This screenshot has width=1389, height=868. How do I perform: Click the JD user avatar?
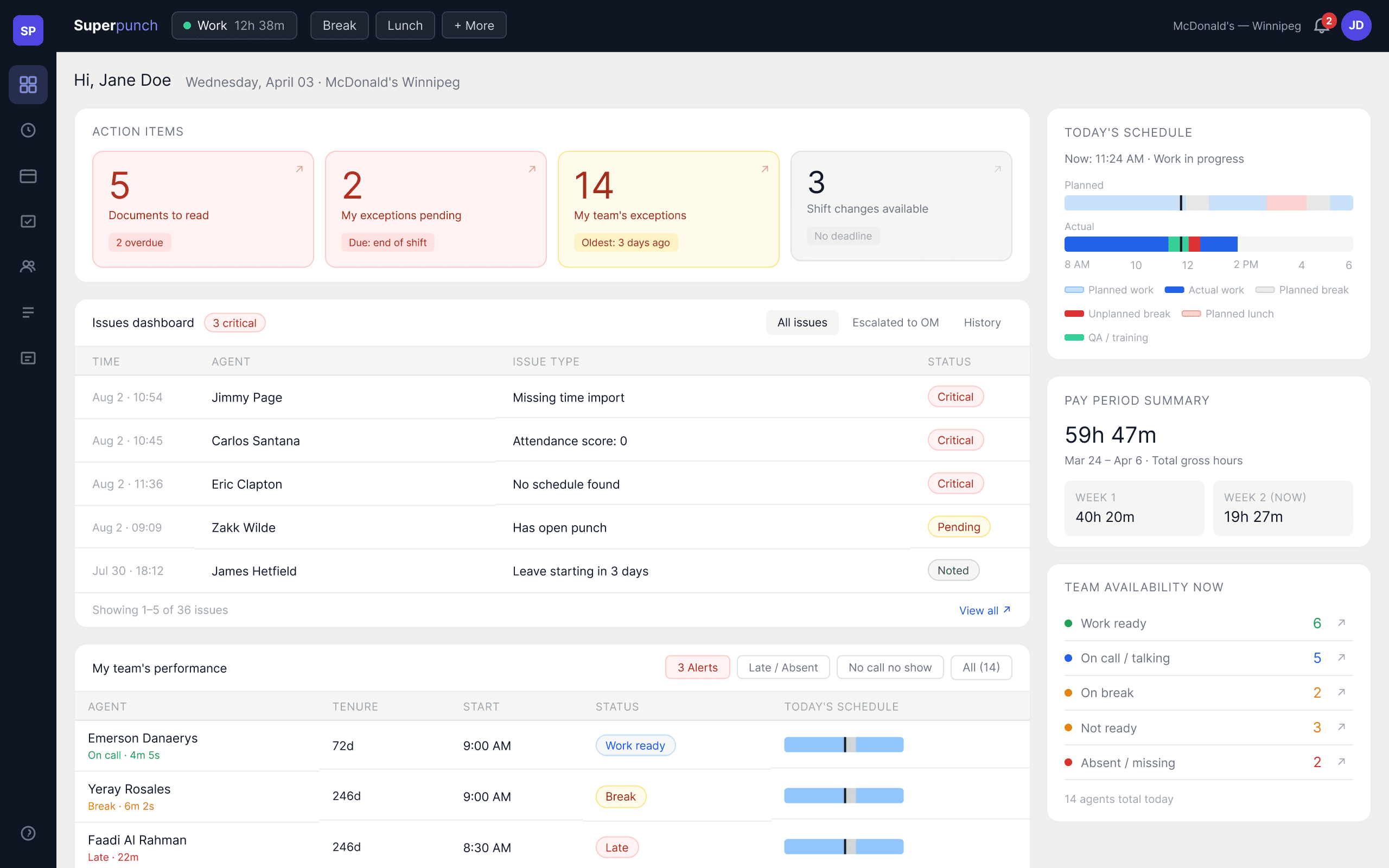click(x=1356, y=25)
